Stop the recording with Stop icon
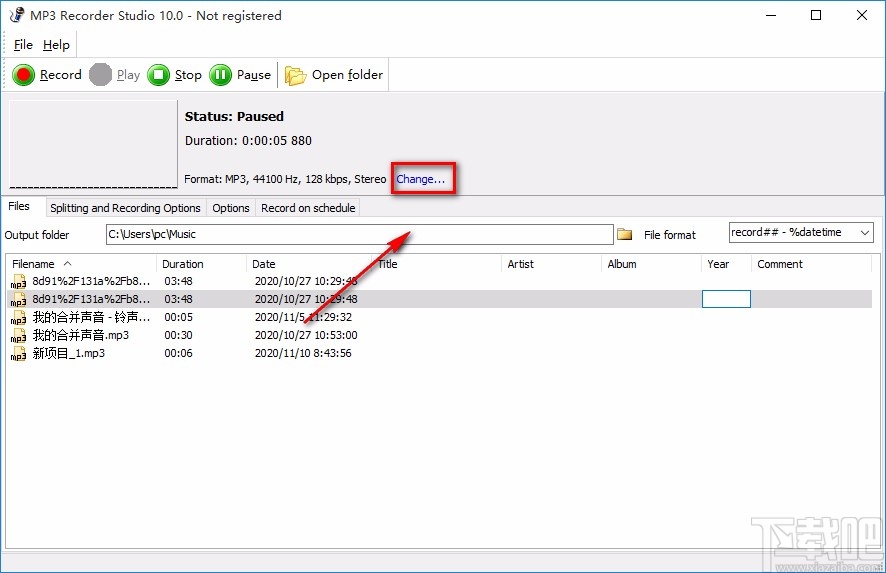Image resolution: width=886 pixels, height=573 pixels. point(159,75)
